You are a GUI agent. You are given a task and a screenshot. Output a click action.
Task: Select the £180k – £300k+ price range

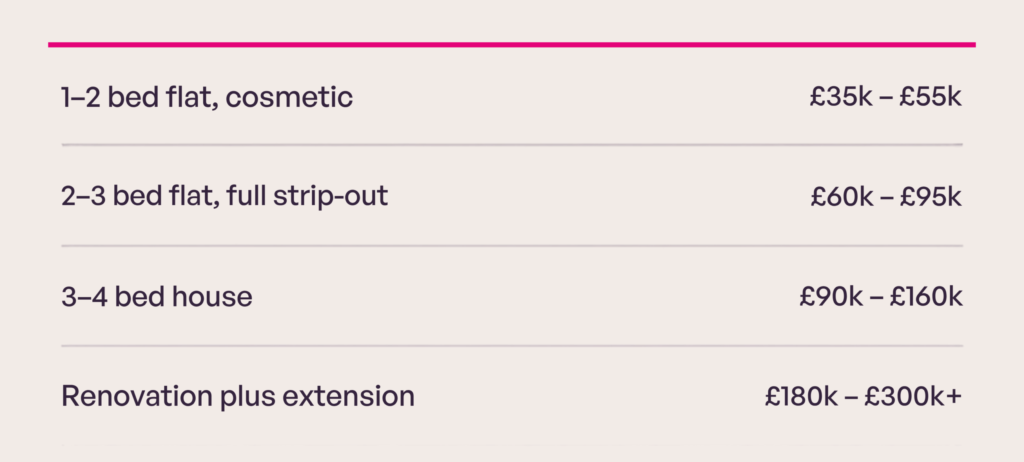(x=863, y=397)
